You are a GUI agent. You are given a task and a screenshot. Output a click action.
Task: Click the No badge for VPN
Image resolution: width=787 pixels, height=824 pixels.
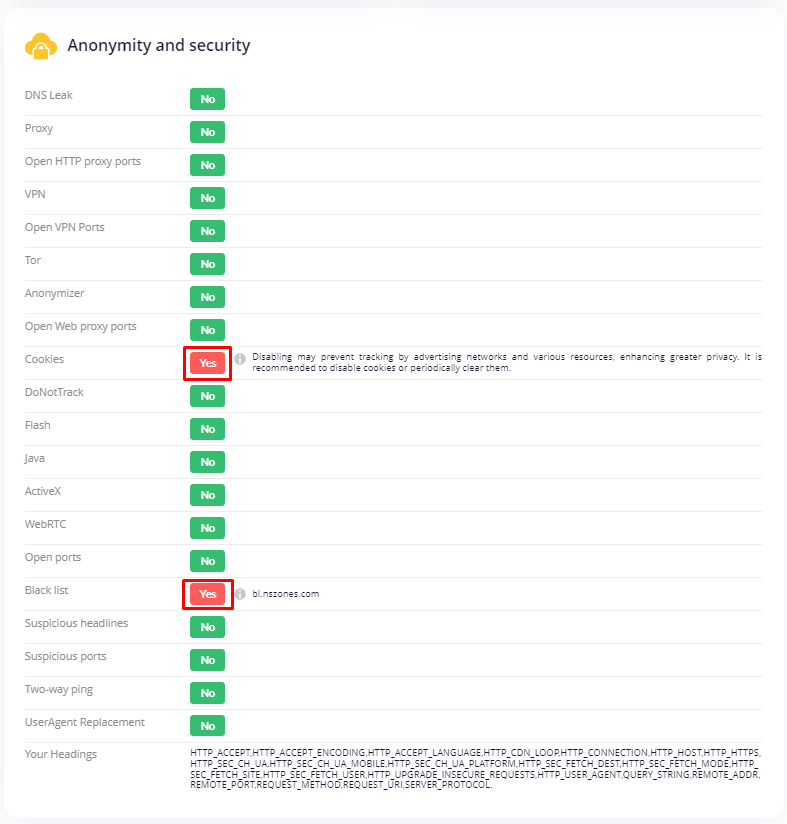point(208,198)
